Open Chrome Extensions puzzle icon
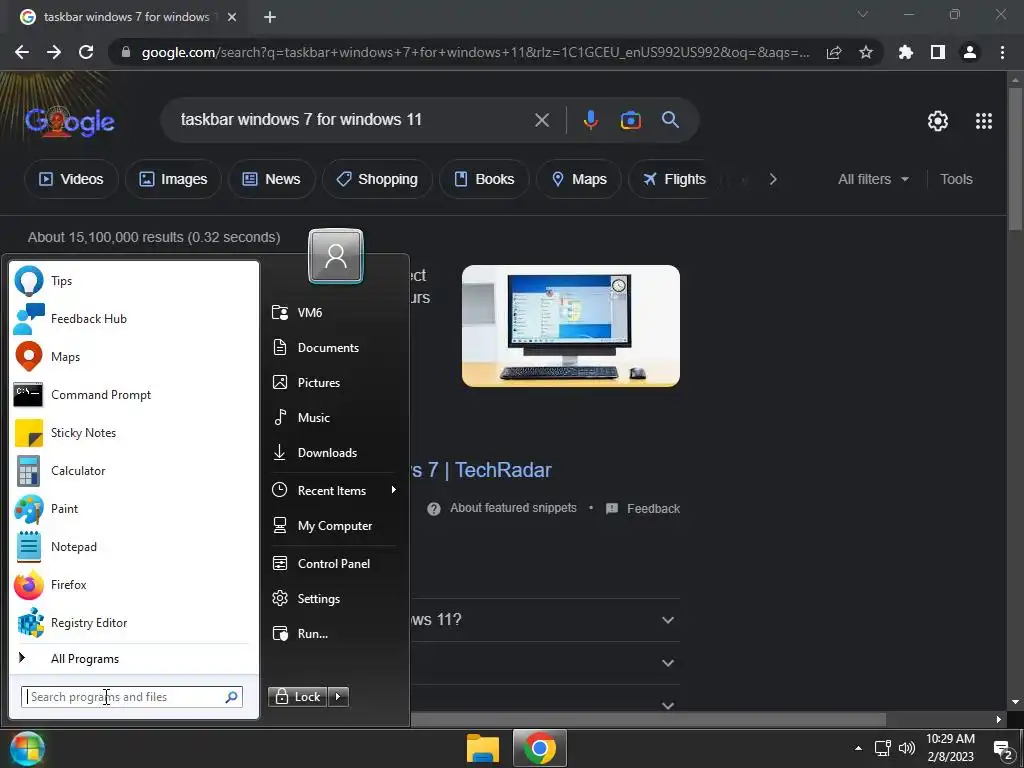Image resolution: width=1024 pixels, height=768 pixels. (x=906, y=52)
